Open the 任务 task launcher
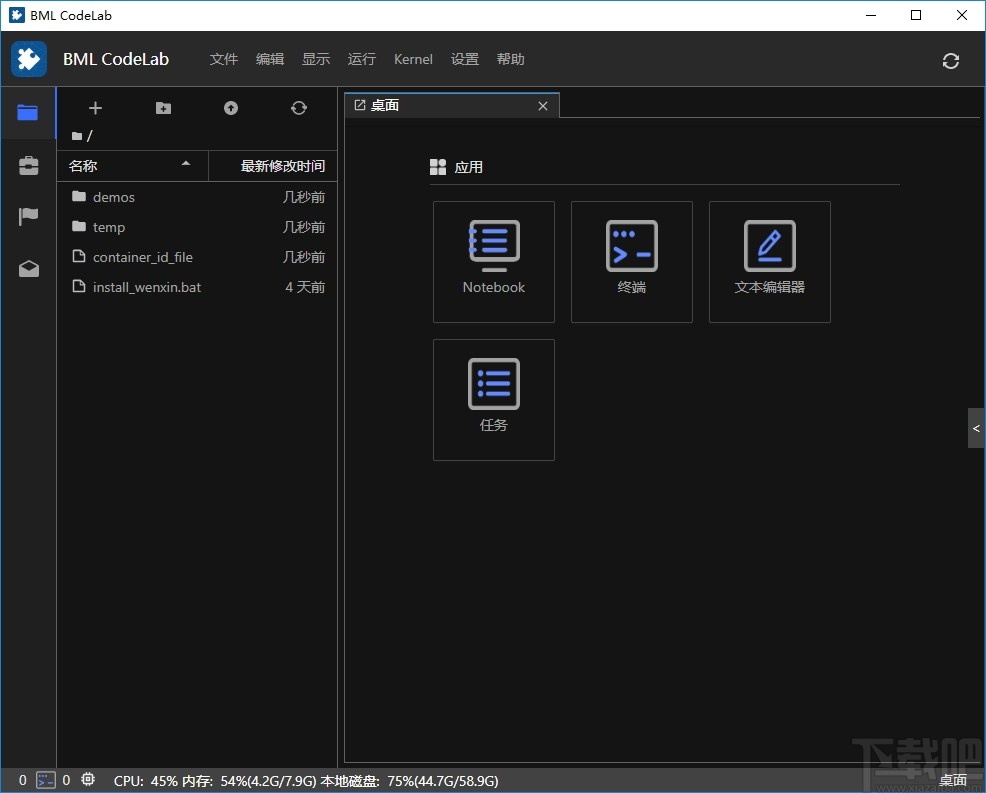 493,400
